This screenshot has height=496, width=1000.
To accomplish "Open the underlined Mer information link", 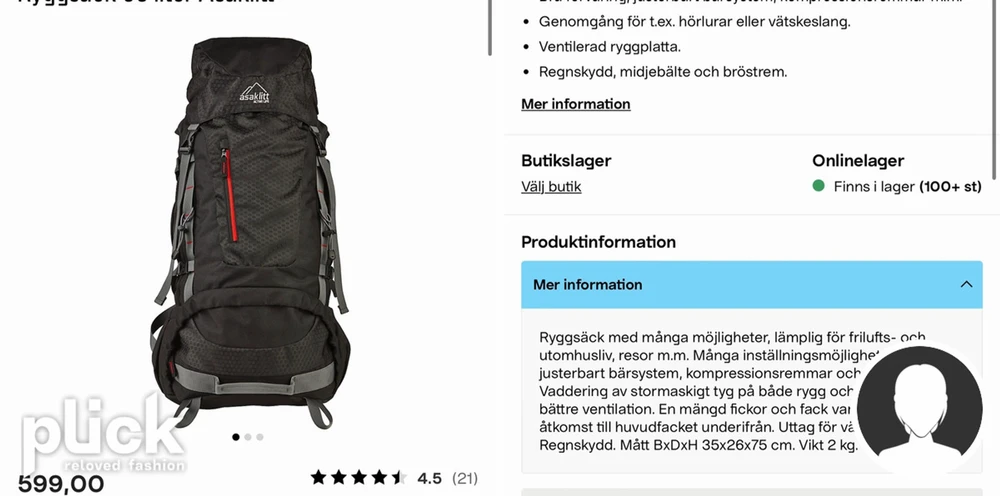I will [576, 104].
